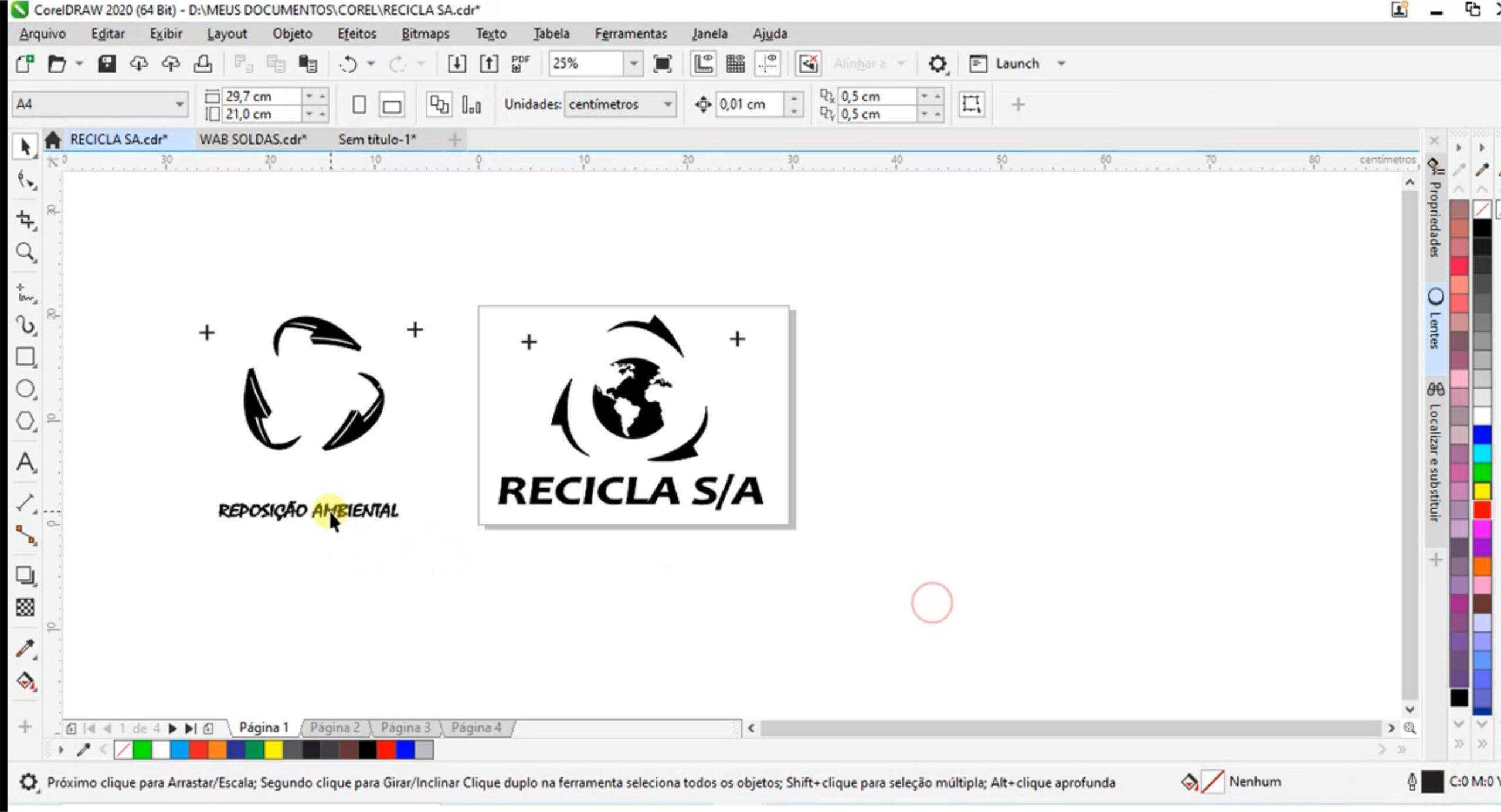Expand the 25% zoom level dropdown

(x=634, y=63)
